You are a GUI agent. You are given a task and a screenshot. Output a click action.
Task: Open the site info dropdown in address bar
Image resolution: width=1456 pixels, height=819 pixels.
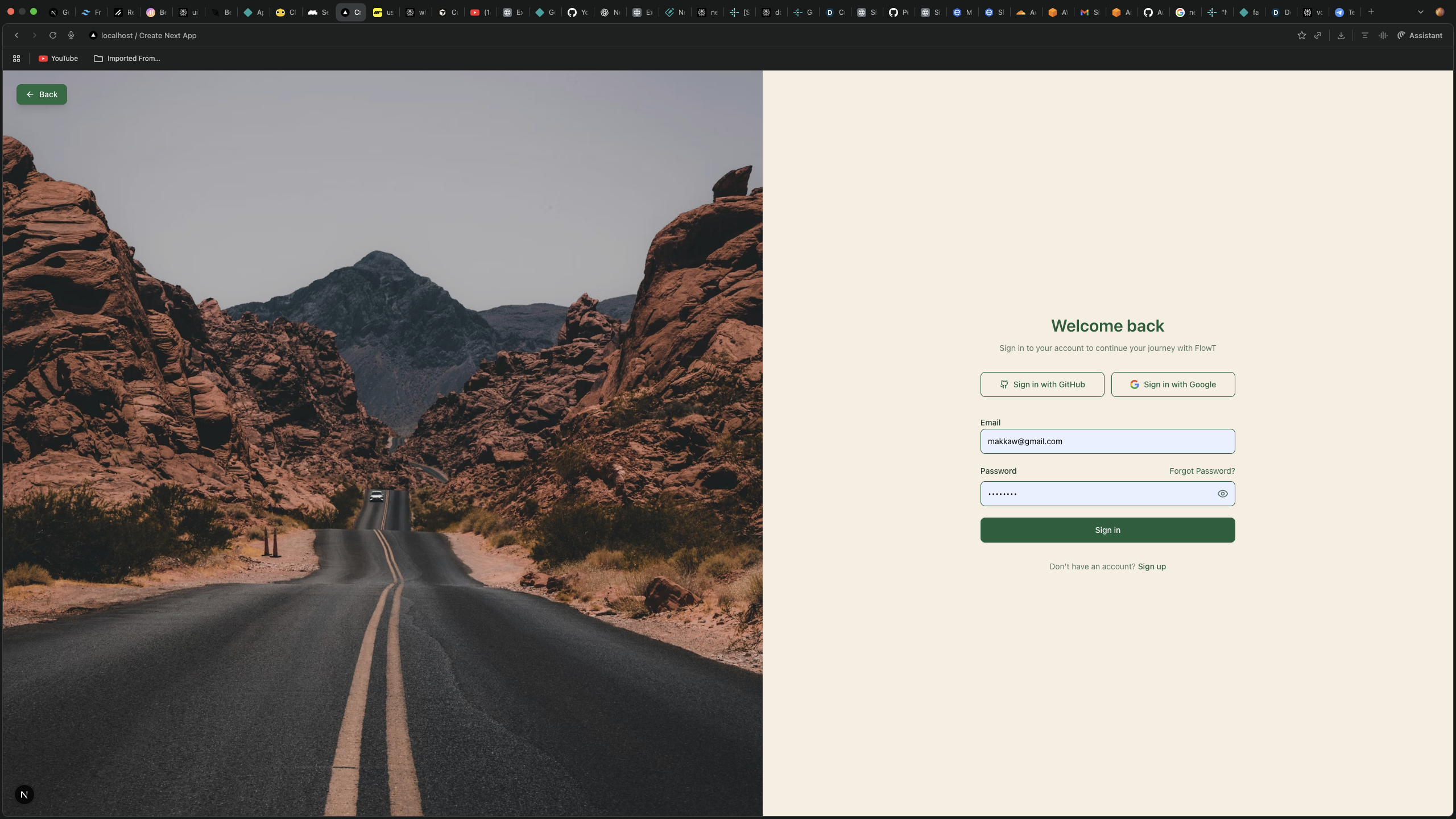coord(93,35)
